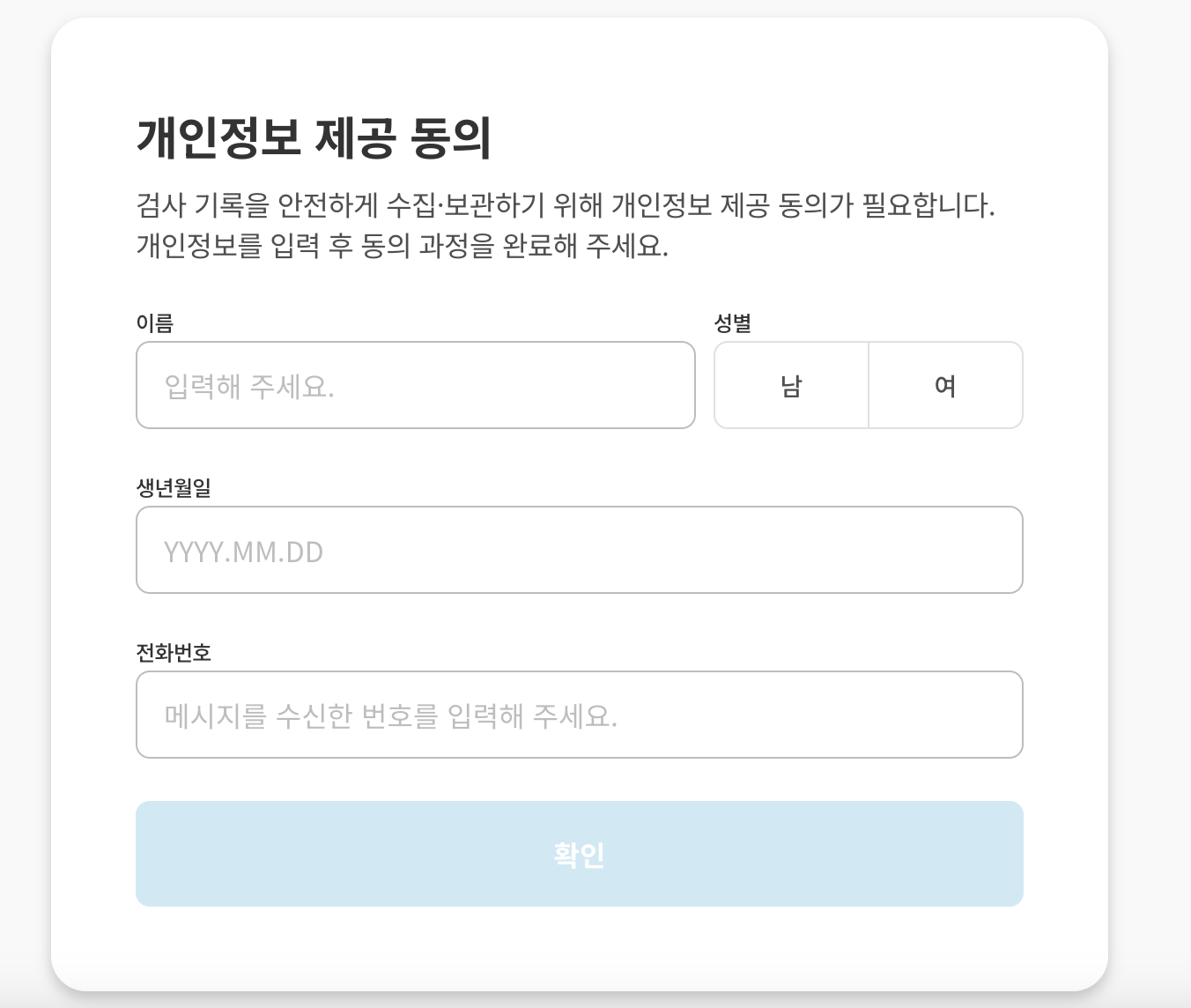
Task: Click the line starting with 검사 기록을
Action: 566,205
